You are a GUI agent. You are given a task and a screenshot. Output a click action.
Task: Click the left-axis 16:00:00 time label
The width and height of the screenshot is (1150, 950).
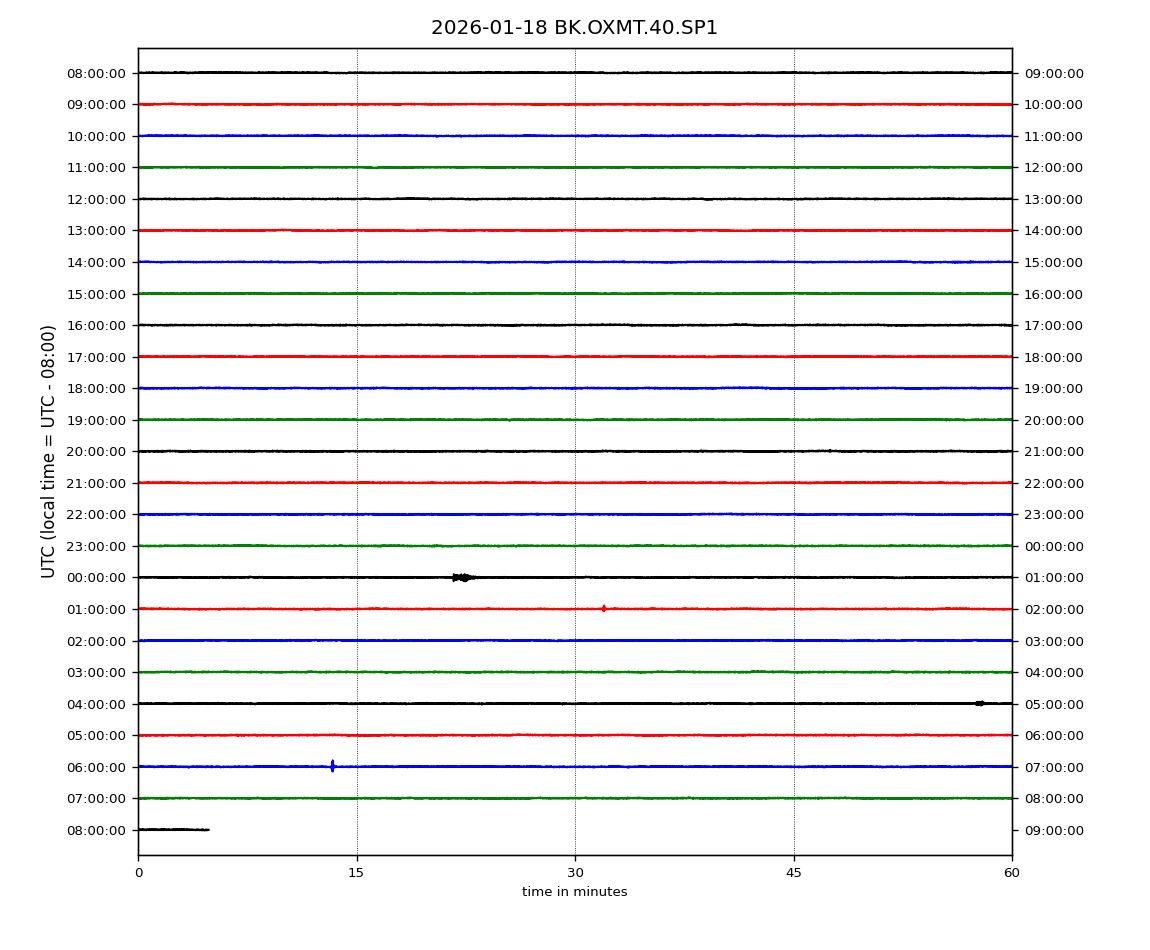(97, 325)
